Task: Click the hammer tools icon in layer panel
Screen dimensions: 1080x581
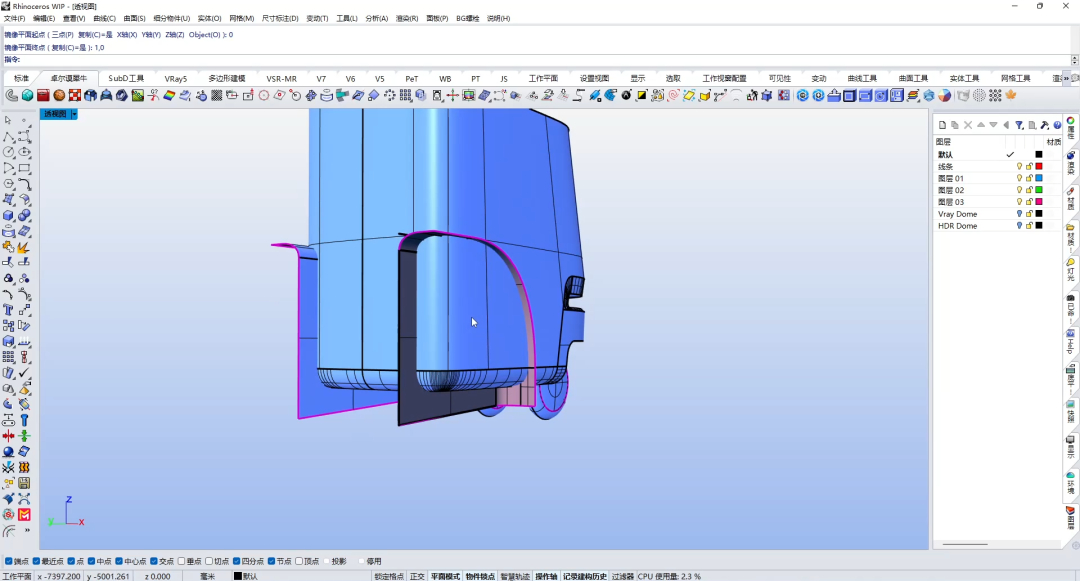Action: [1044, 125]
